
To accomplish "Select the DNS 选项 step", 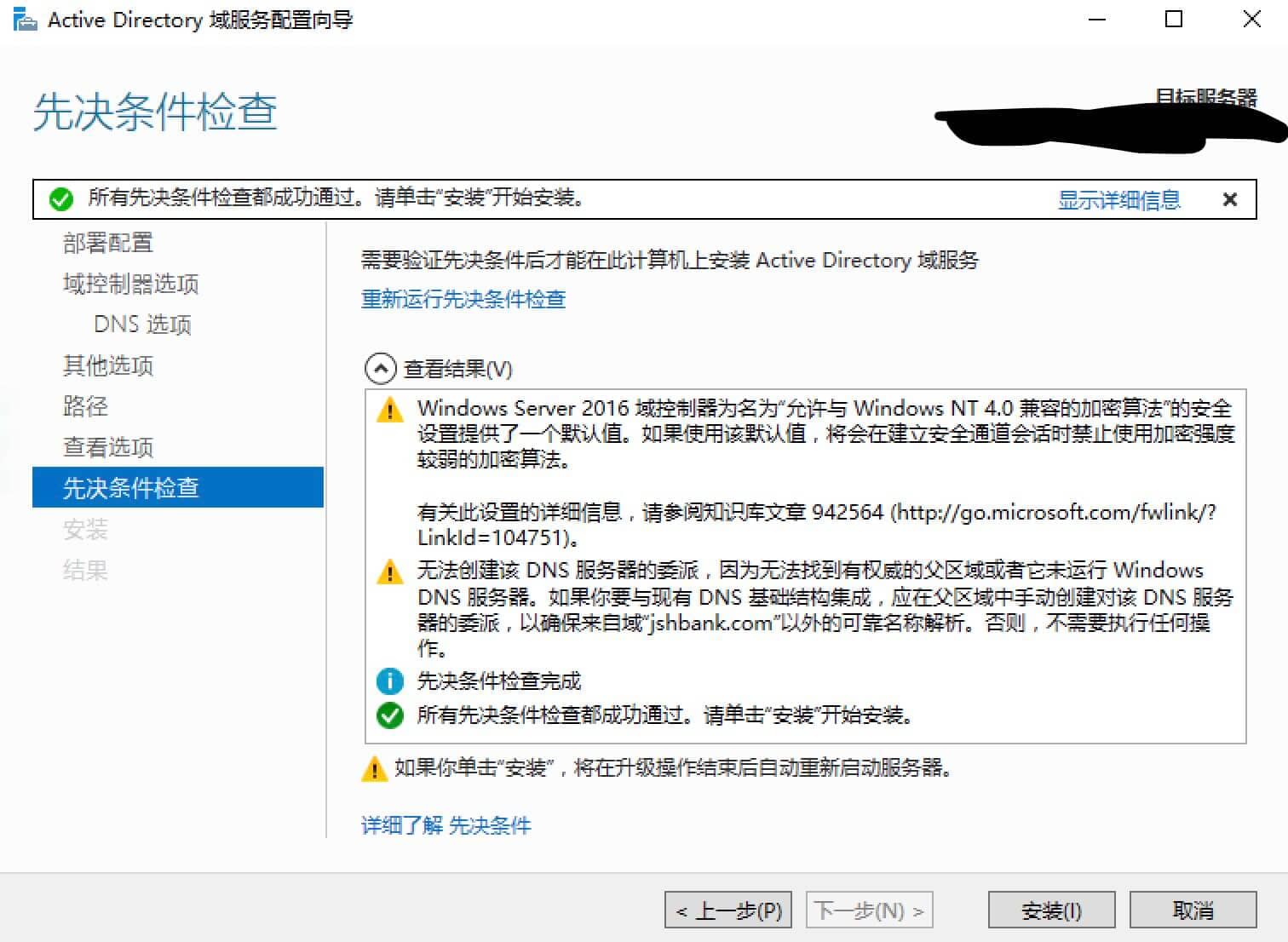I will pos(142,325).
